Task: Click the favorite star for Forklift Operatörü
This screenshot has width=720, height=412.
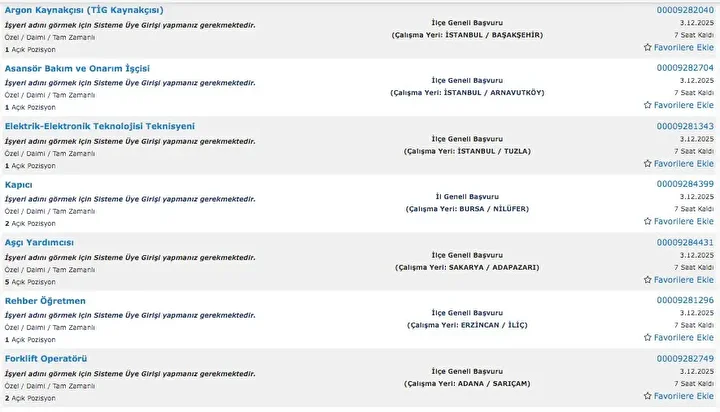Action: point(647,395)
